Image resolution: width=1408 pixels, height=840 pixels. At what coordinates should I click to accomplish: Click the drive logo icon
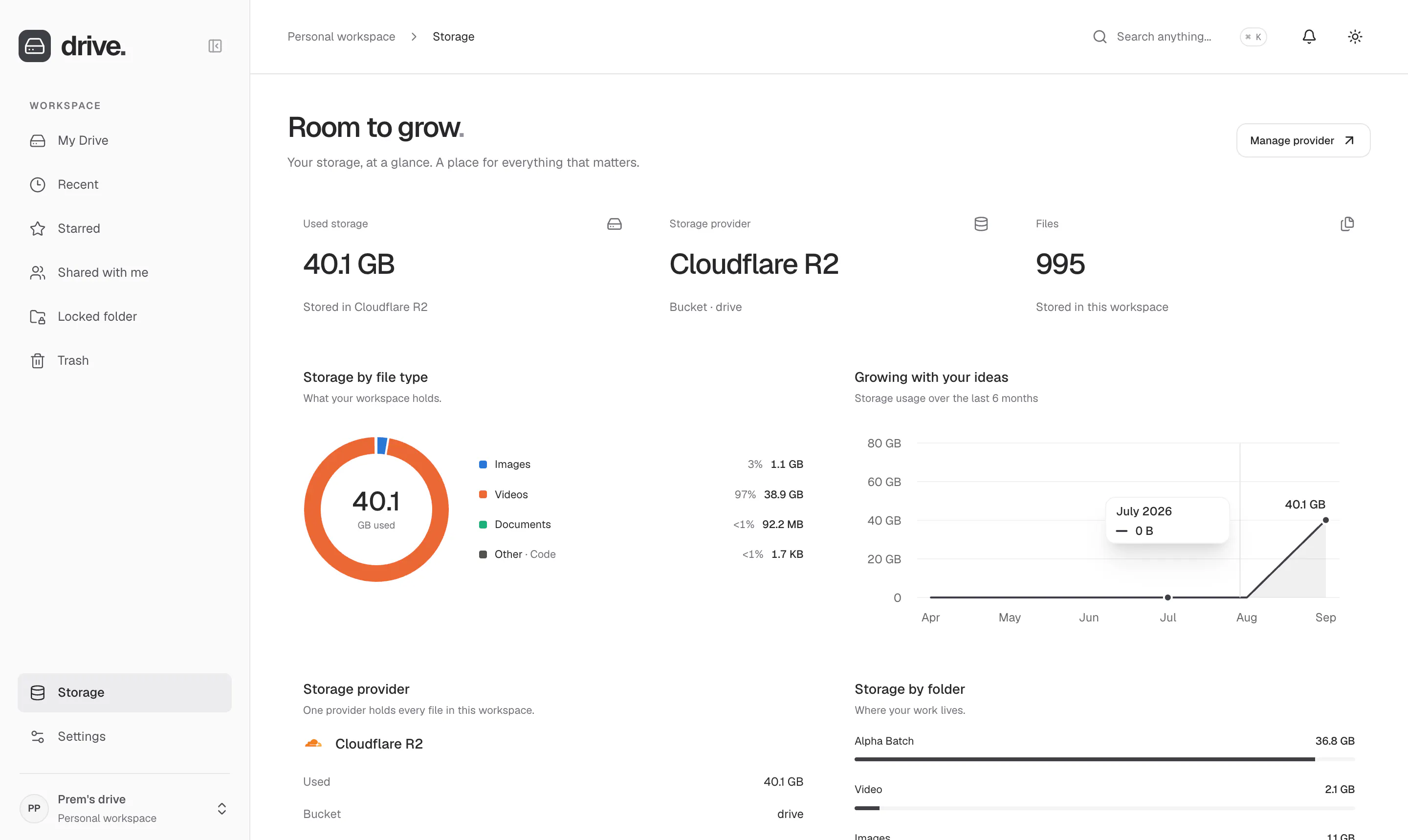pyautogui.click(x=35, y=46)
